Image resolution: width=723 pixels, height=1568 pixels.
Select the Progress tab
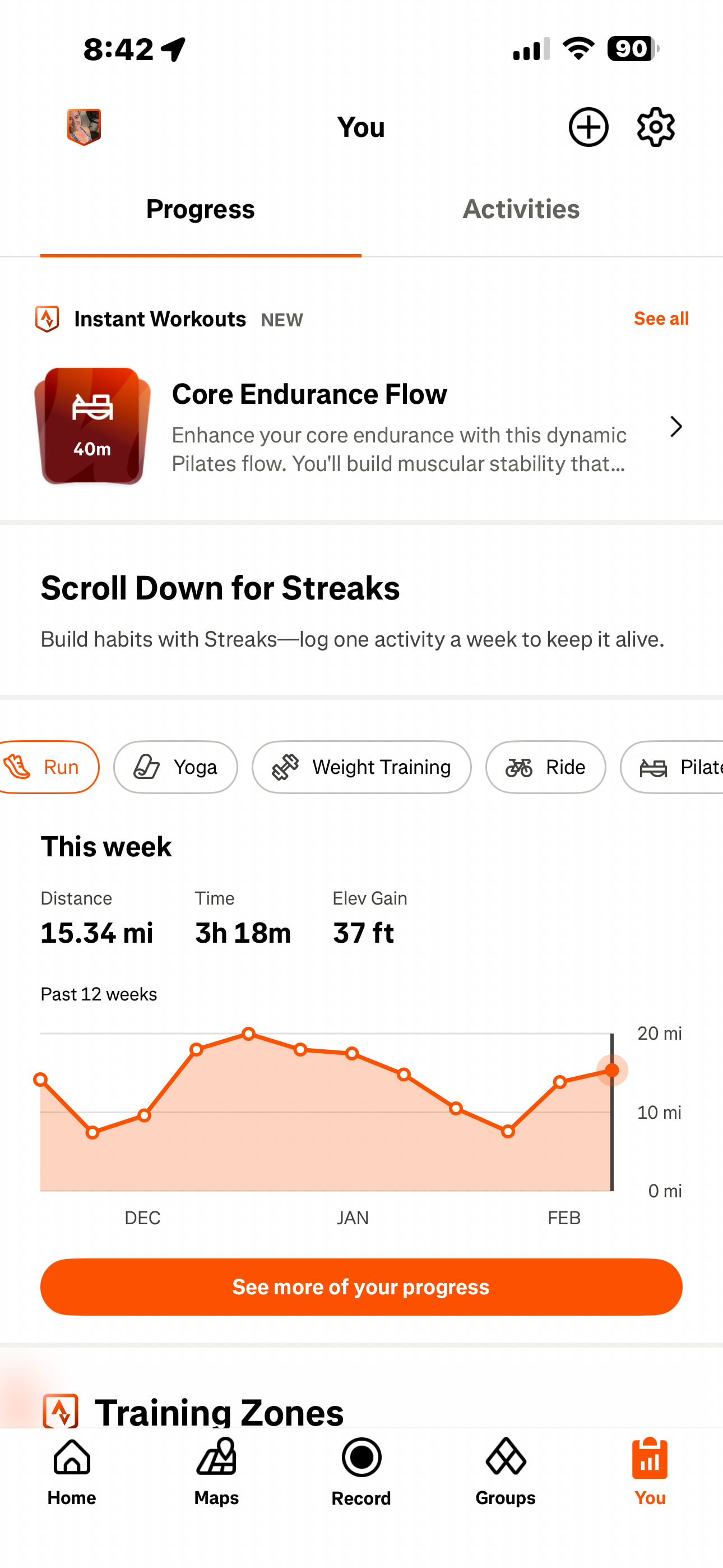[x=200, y=209]
